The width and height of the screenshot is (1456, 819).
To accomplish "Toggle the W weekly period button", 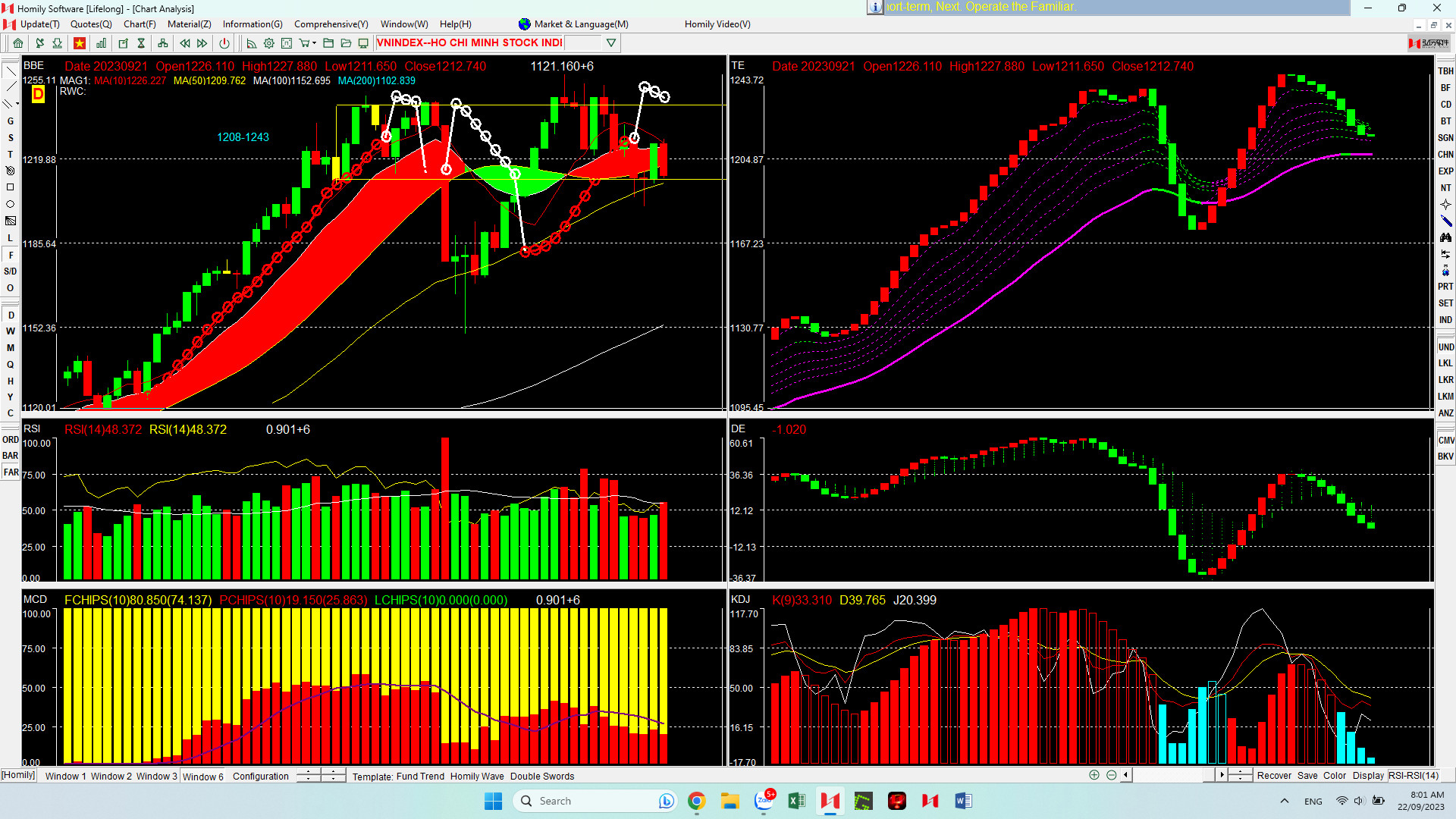I will (x=11, y=331).
